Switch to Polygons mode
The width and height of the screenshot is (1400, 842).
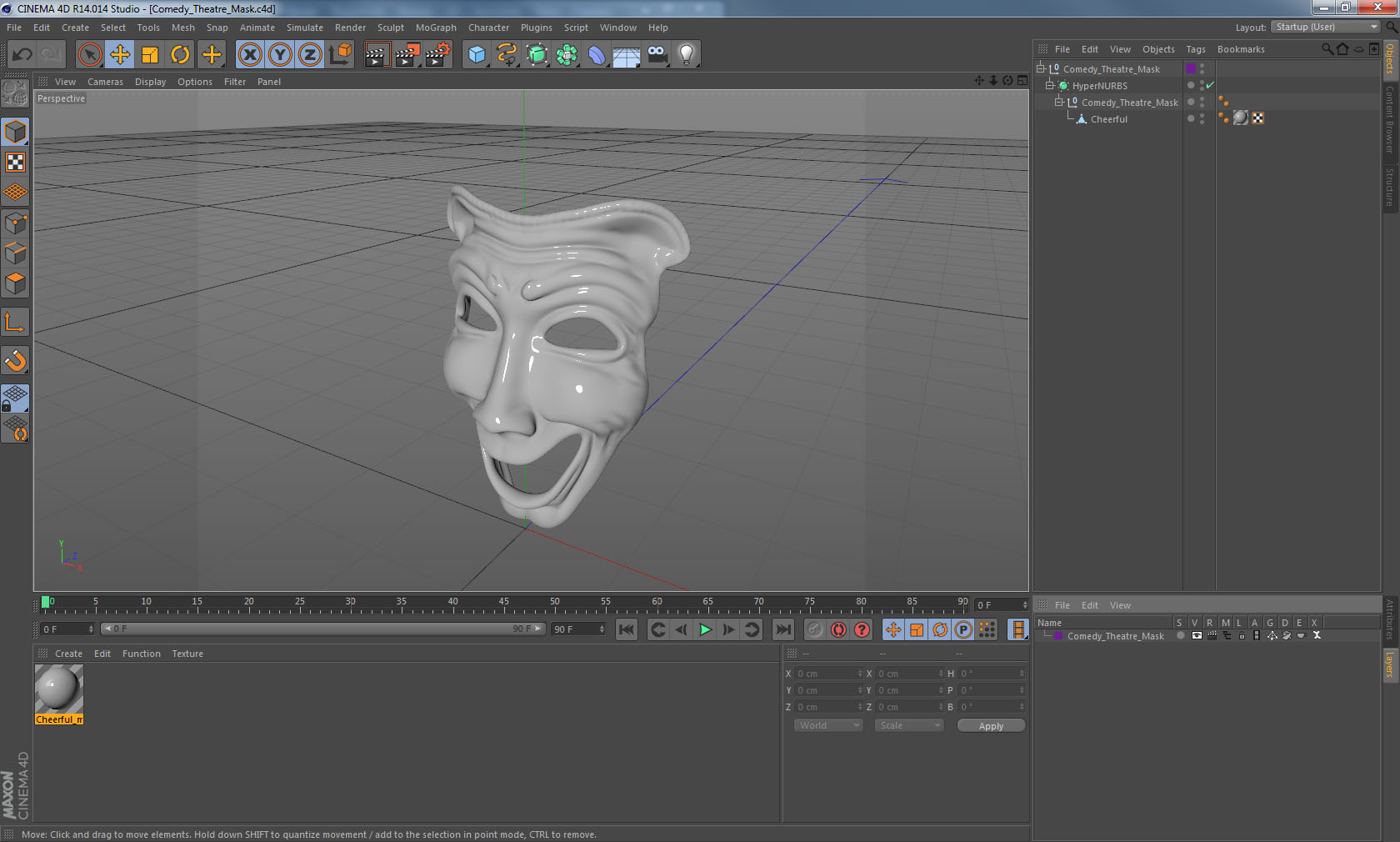coord(15,283)
